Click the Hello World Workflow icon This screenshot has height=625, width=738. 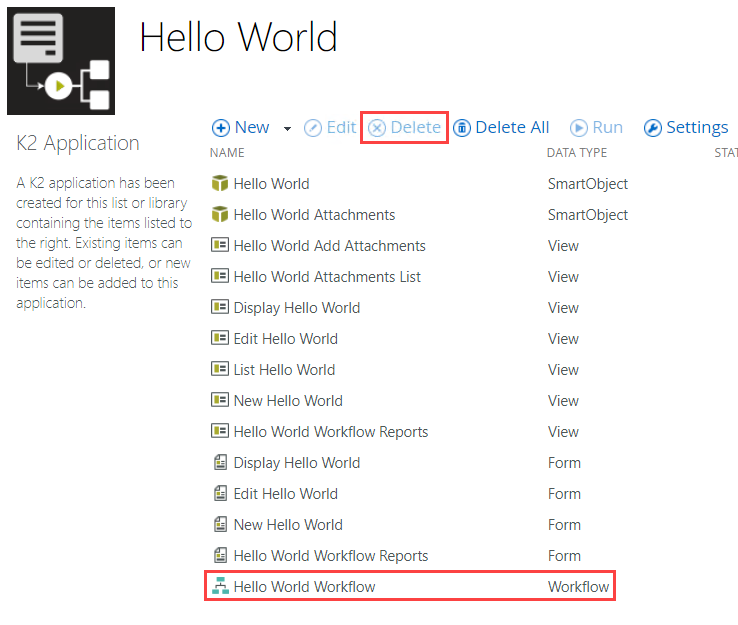[220, 587]
